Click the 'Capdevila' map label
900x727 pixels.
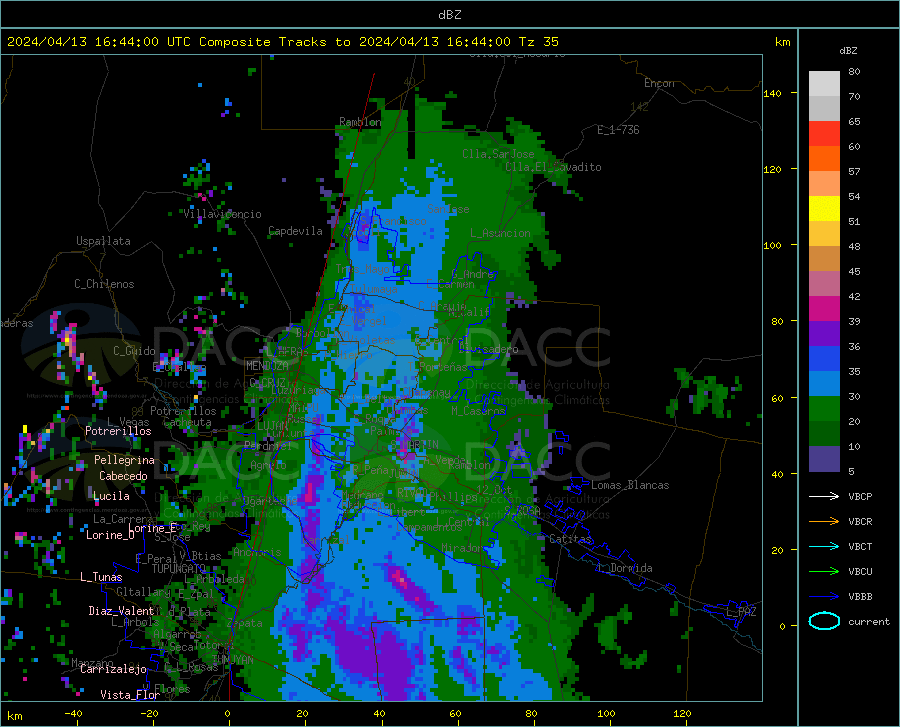pyautogui.click(x=295, y=231)
